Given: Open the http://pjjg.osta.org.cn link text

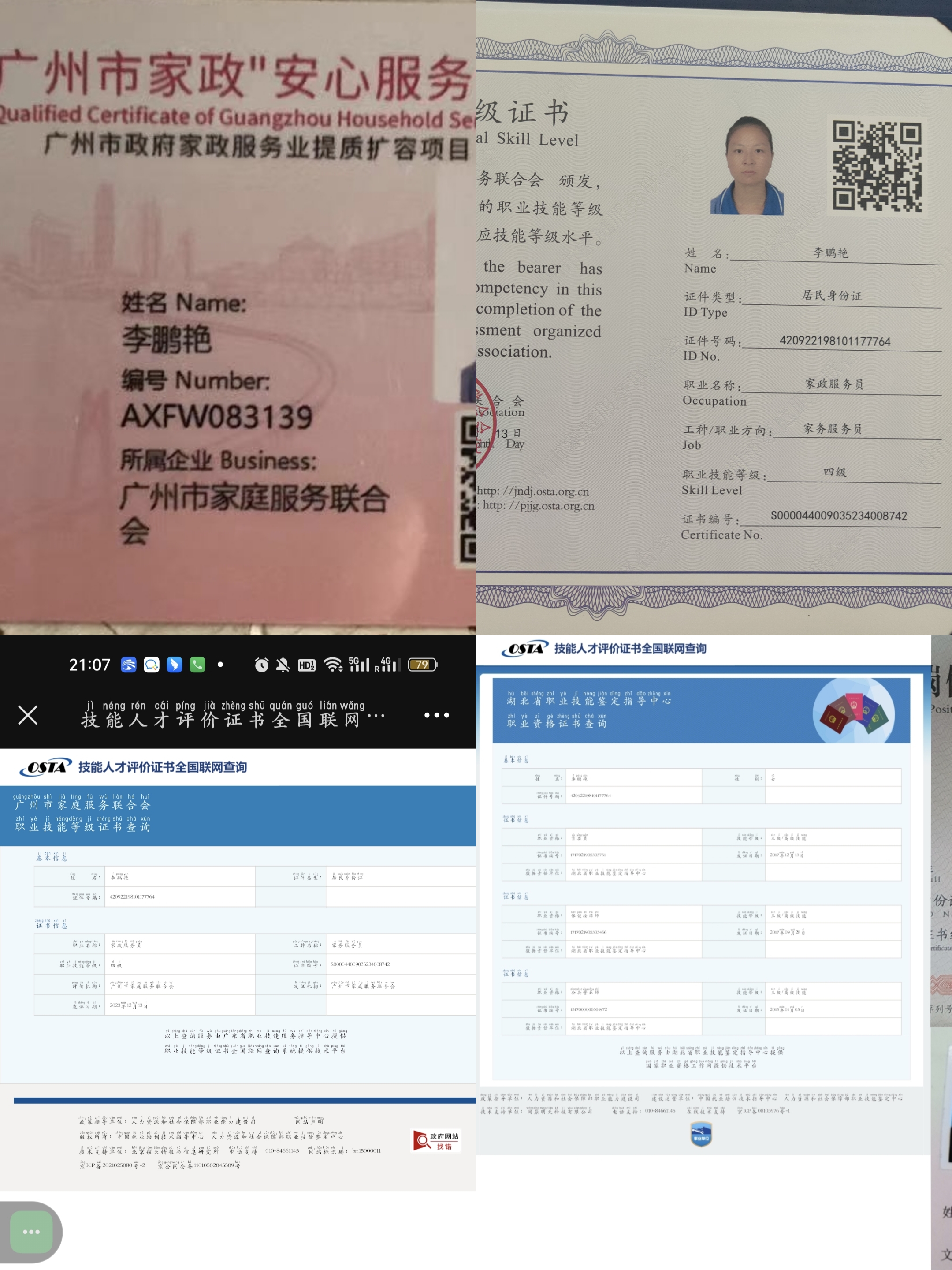Looking at the screenshot, I should (538, 506).
